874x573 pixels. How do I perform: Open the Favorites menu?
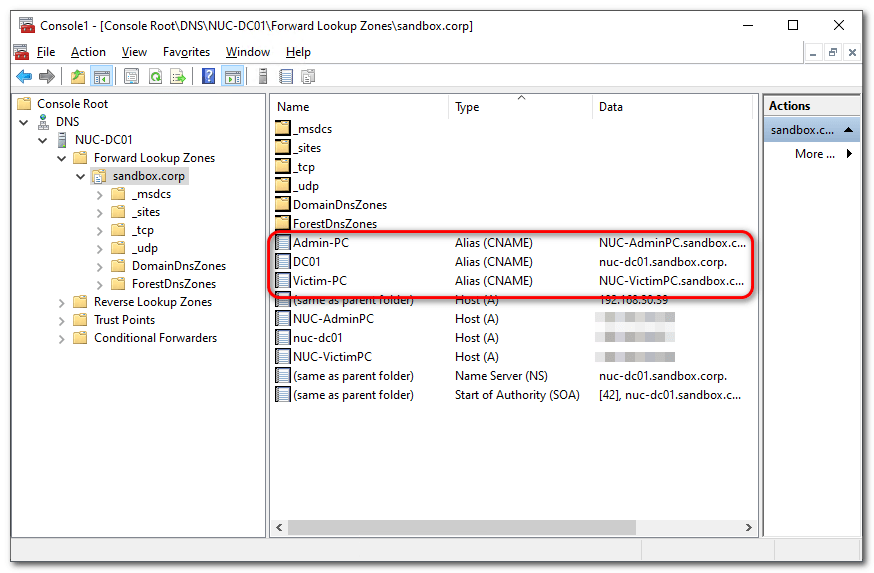[x=186, y=52]
